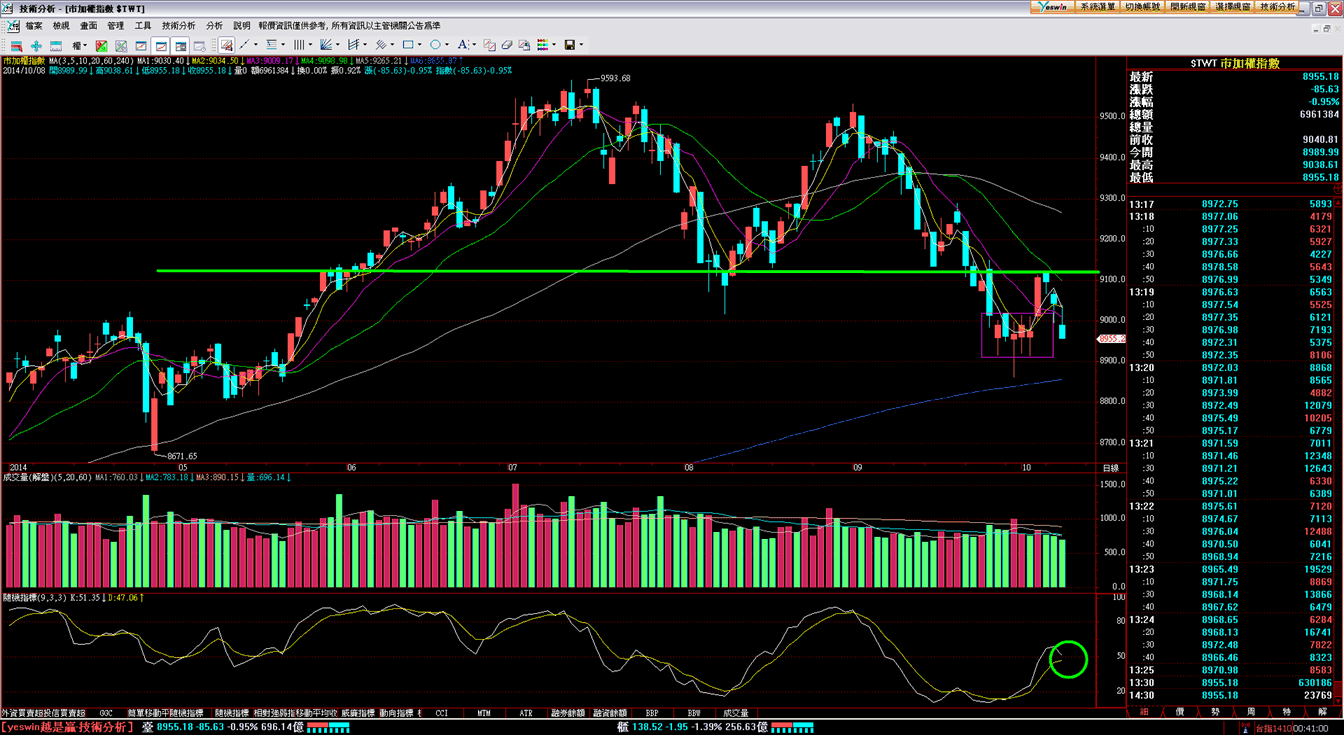Select the 周 tab in quote panel
This screenshot has width=1344, height=735.
pos(1251,712)
